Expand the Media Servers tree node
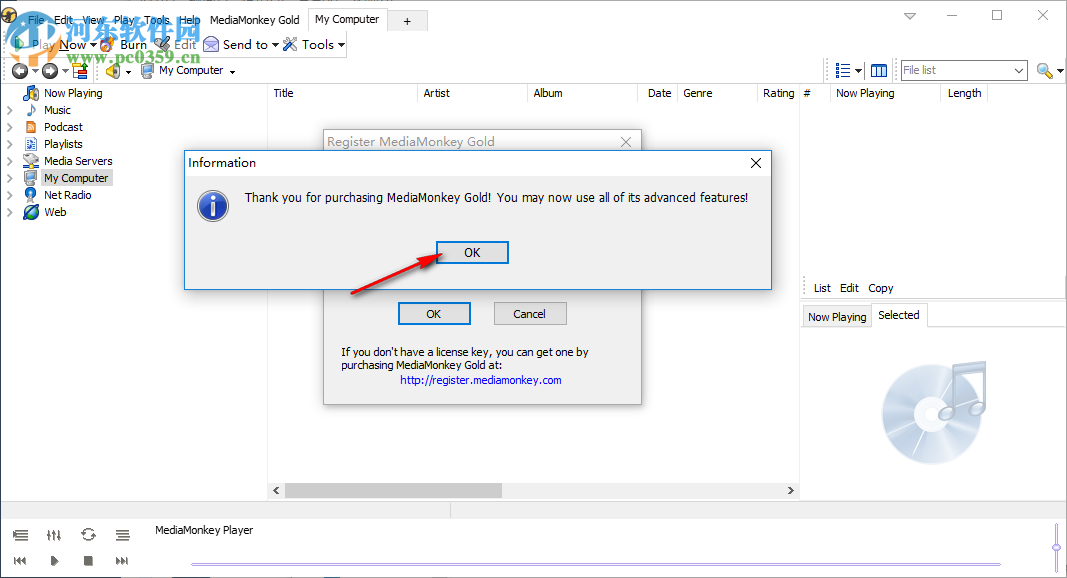1067x578 pixels. point(10,161)
